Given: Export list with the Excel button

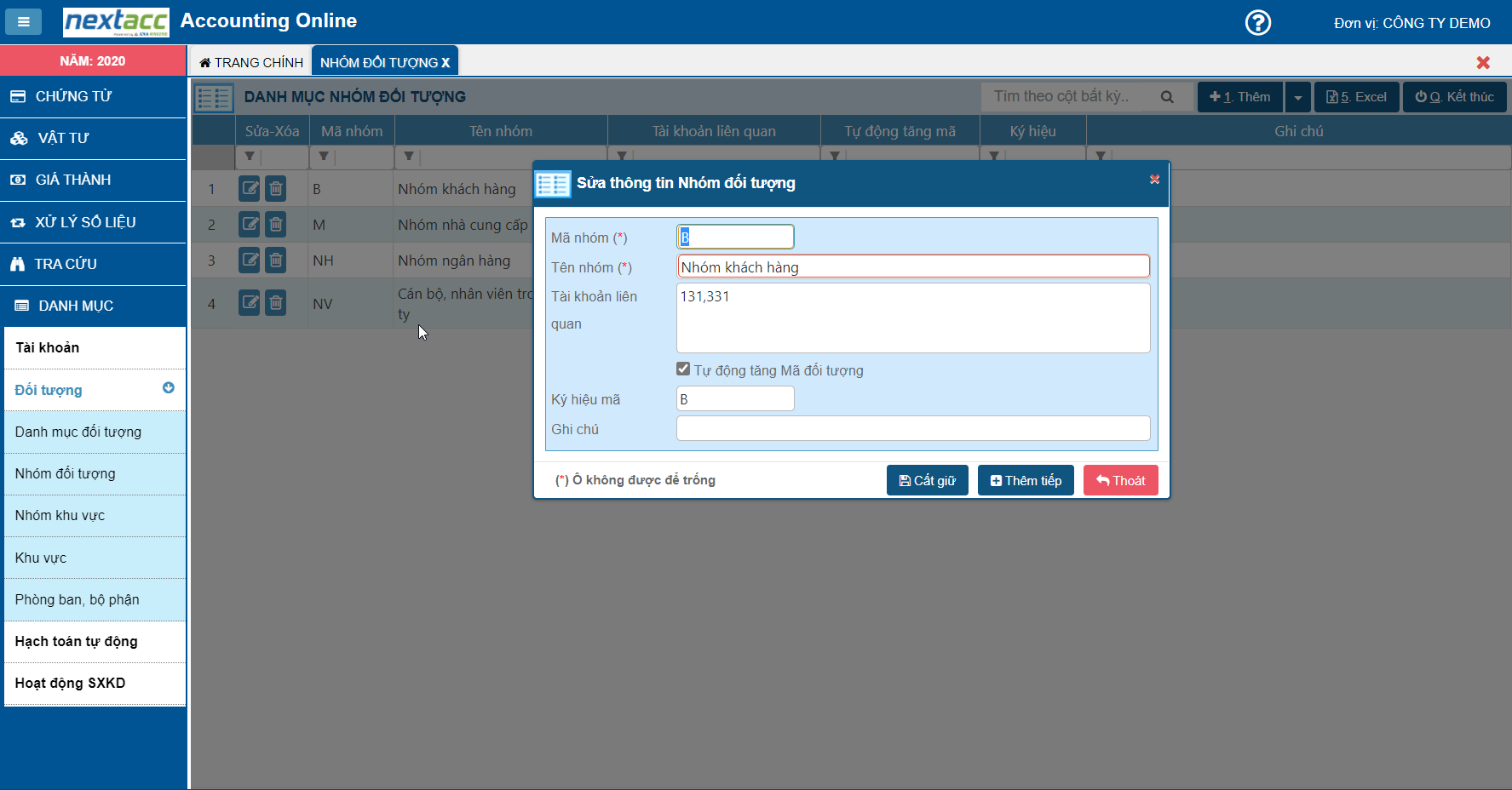Looking at the screenshot, I should pos(1356,97).
